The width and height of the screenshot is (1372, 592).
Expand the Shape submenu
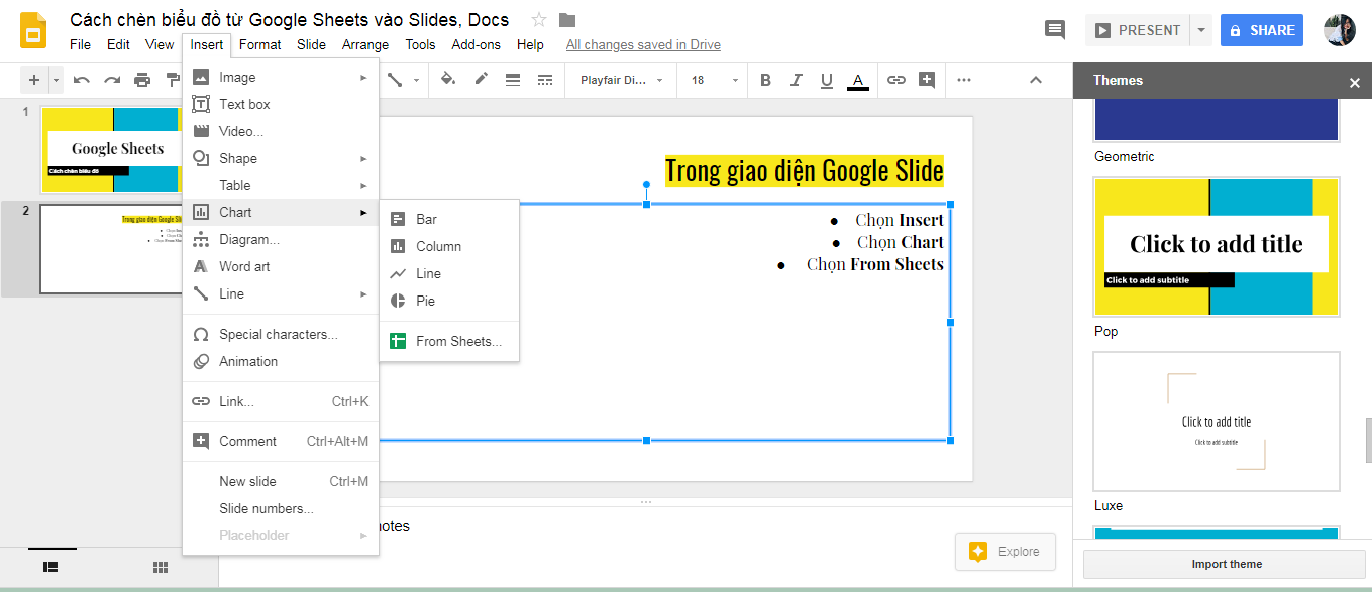[x=281, y=158]
